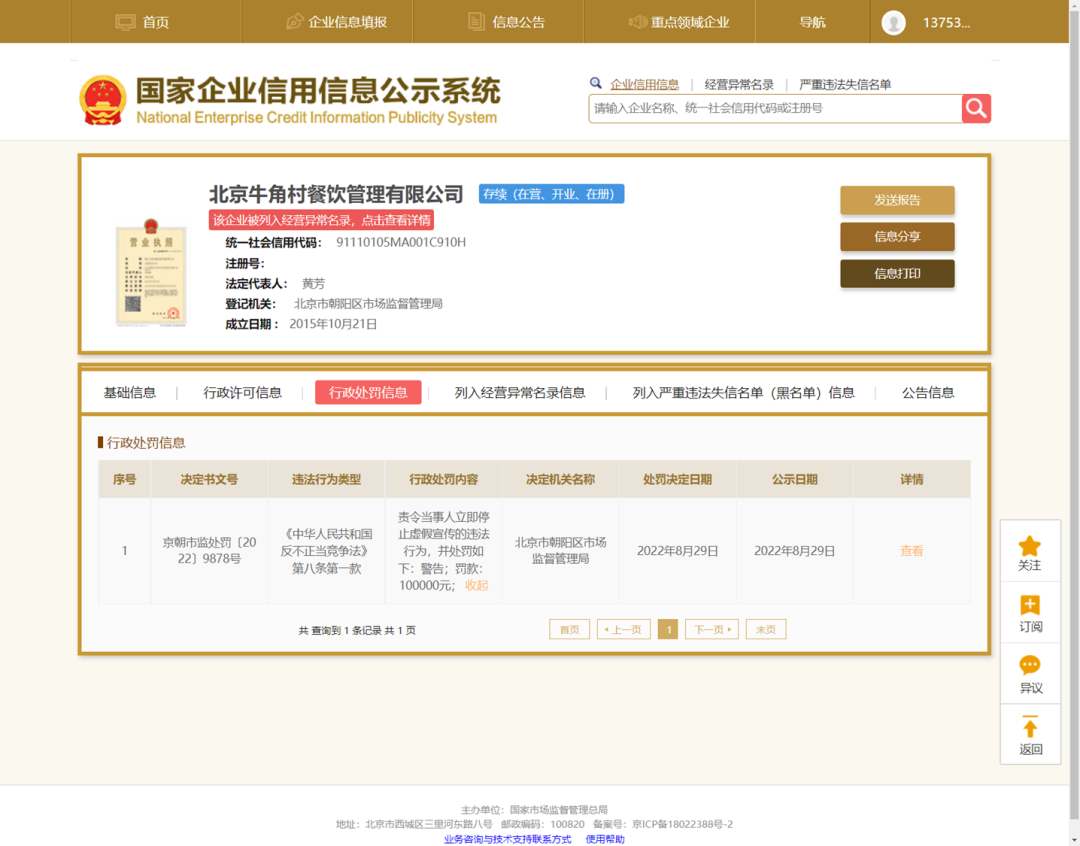Switch to the 基础信息 tab
Screen dimensions: 1080x846
(130, 393)
